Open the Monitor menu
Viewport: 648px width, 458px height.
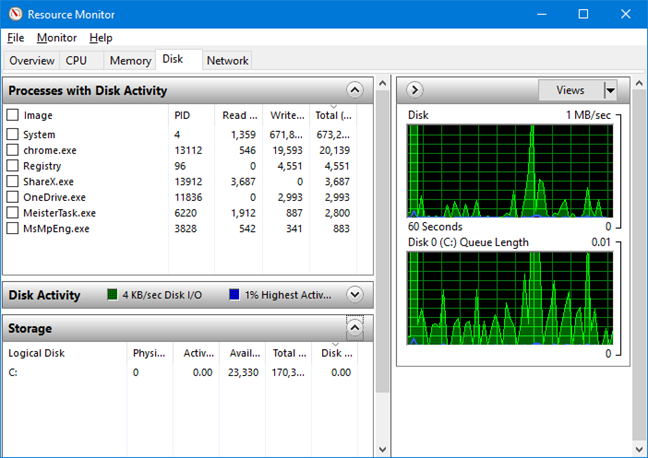tap(57, 38)
